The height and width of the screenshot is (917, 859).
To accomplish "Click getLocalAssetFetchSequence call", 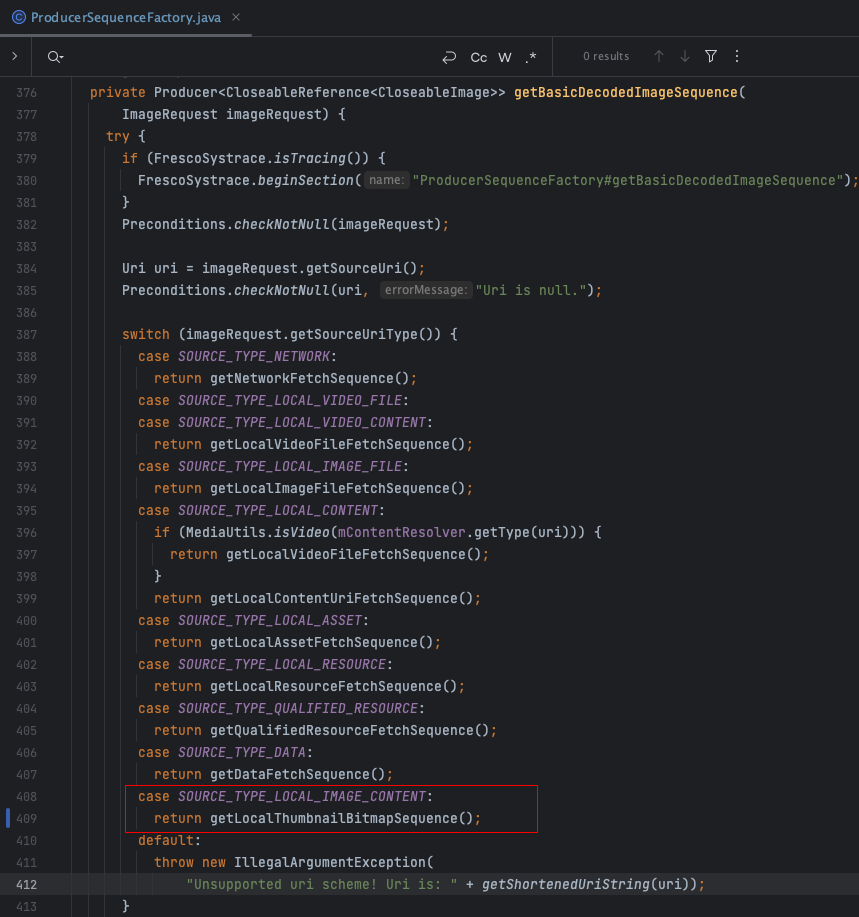I will [x=314, y=642].
